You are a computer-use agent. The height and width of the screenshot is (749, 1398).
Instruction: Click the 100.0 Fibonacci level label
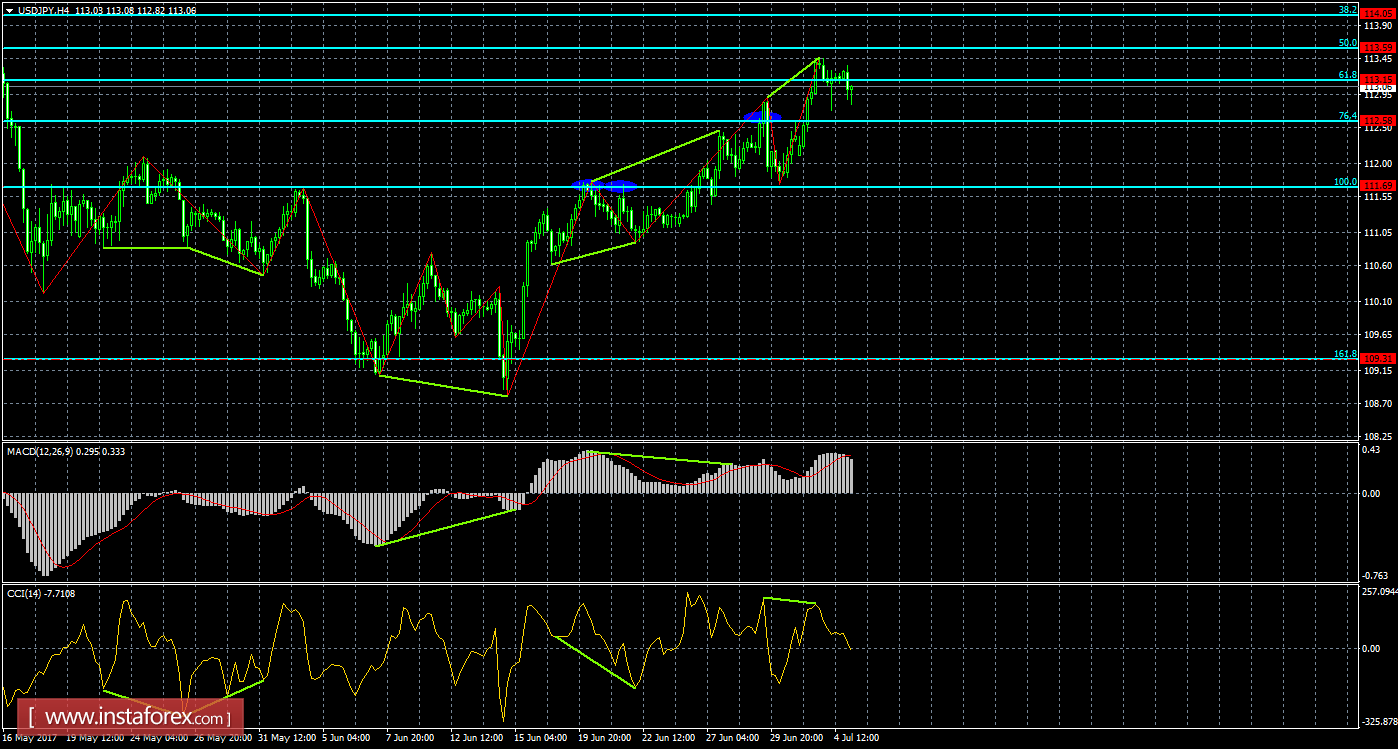click(x=1345, y=182)
